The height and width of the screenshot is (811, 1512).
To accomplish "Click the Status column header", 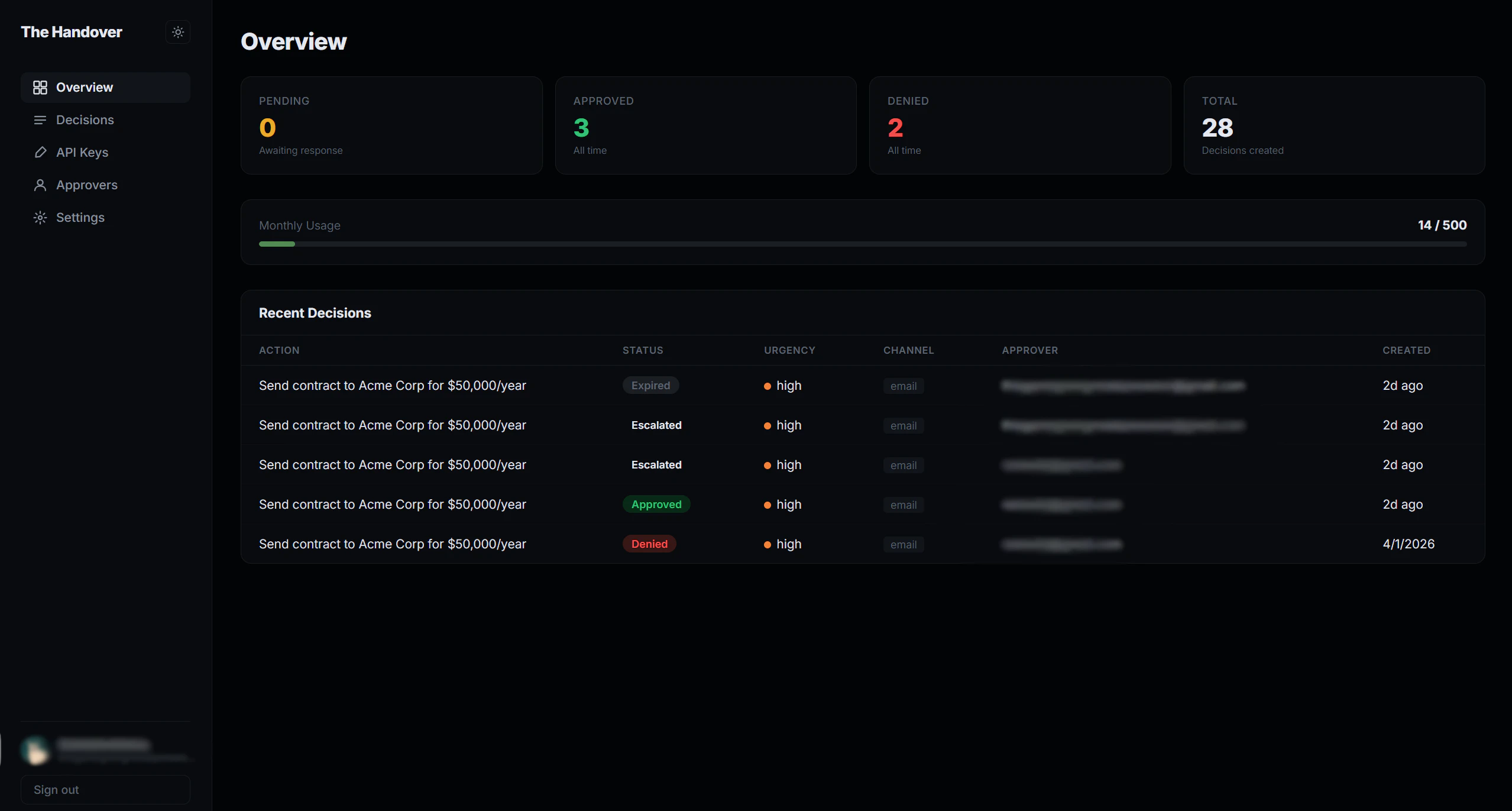I will point(642,350).
